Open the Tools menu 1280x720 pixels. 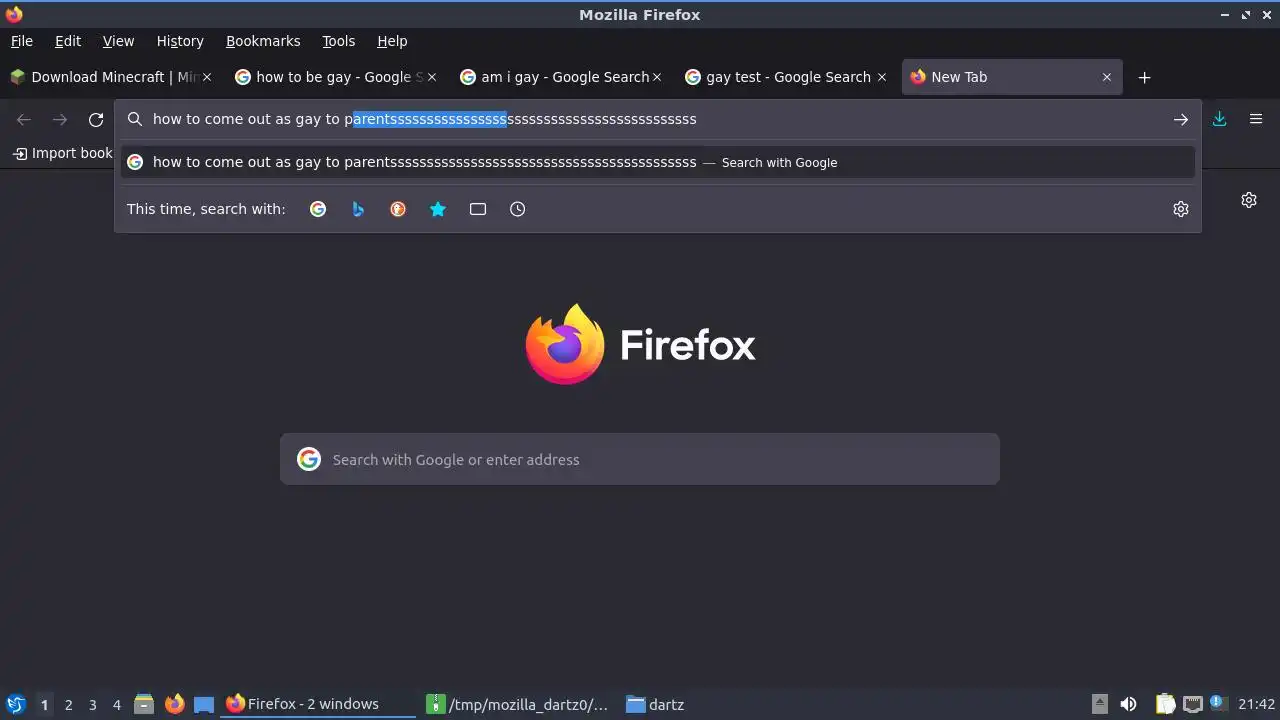pos(339,41)
